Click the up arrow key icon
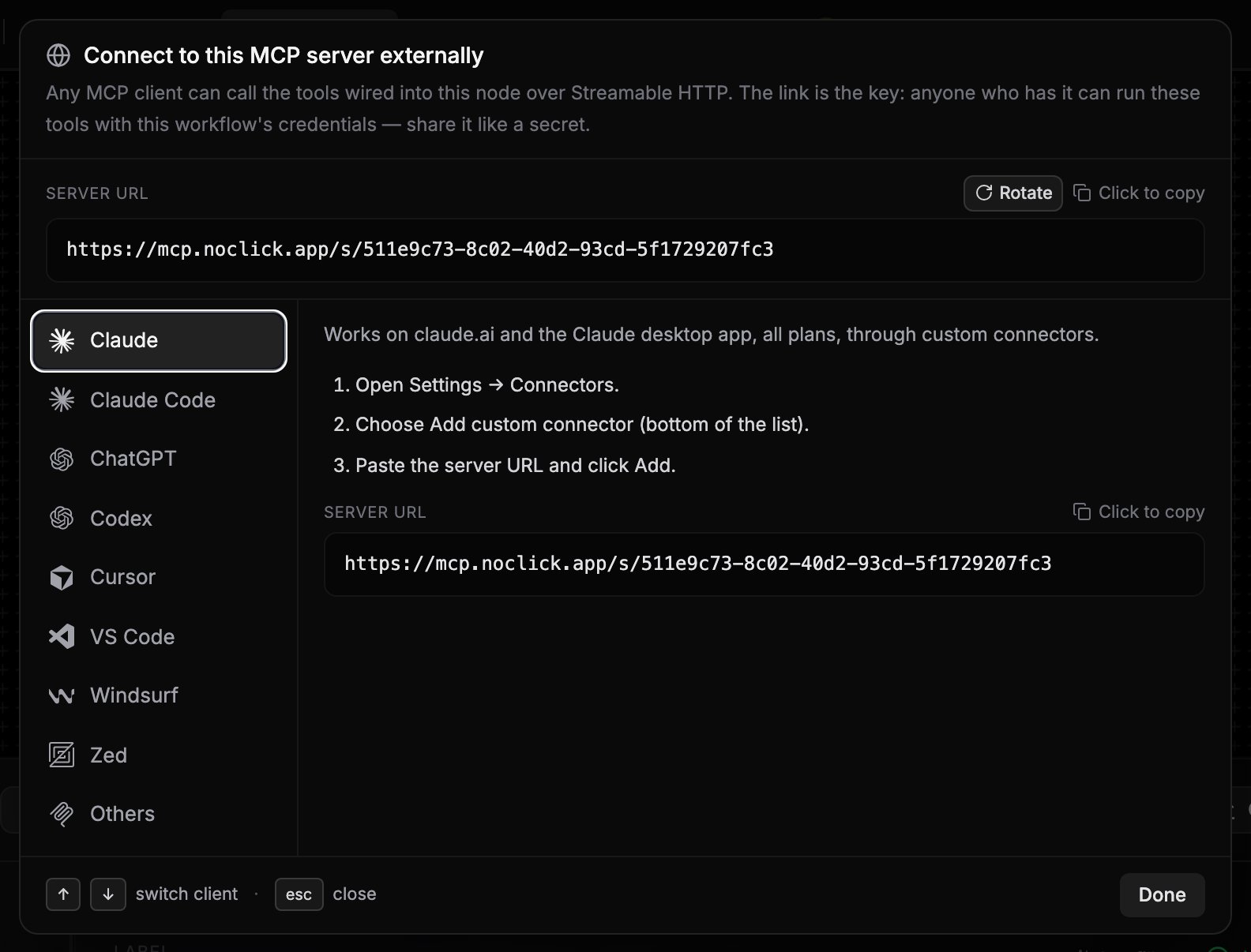 pyautogui.click(x=63, y=894)
